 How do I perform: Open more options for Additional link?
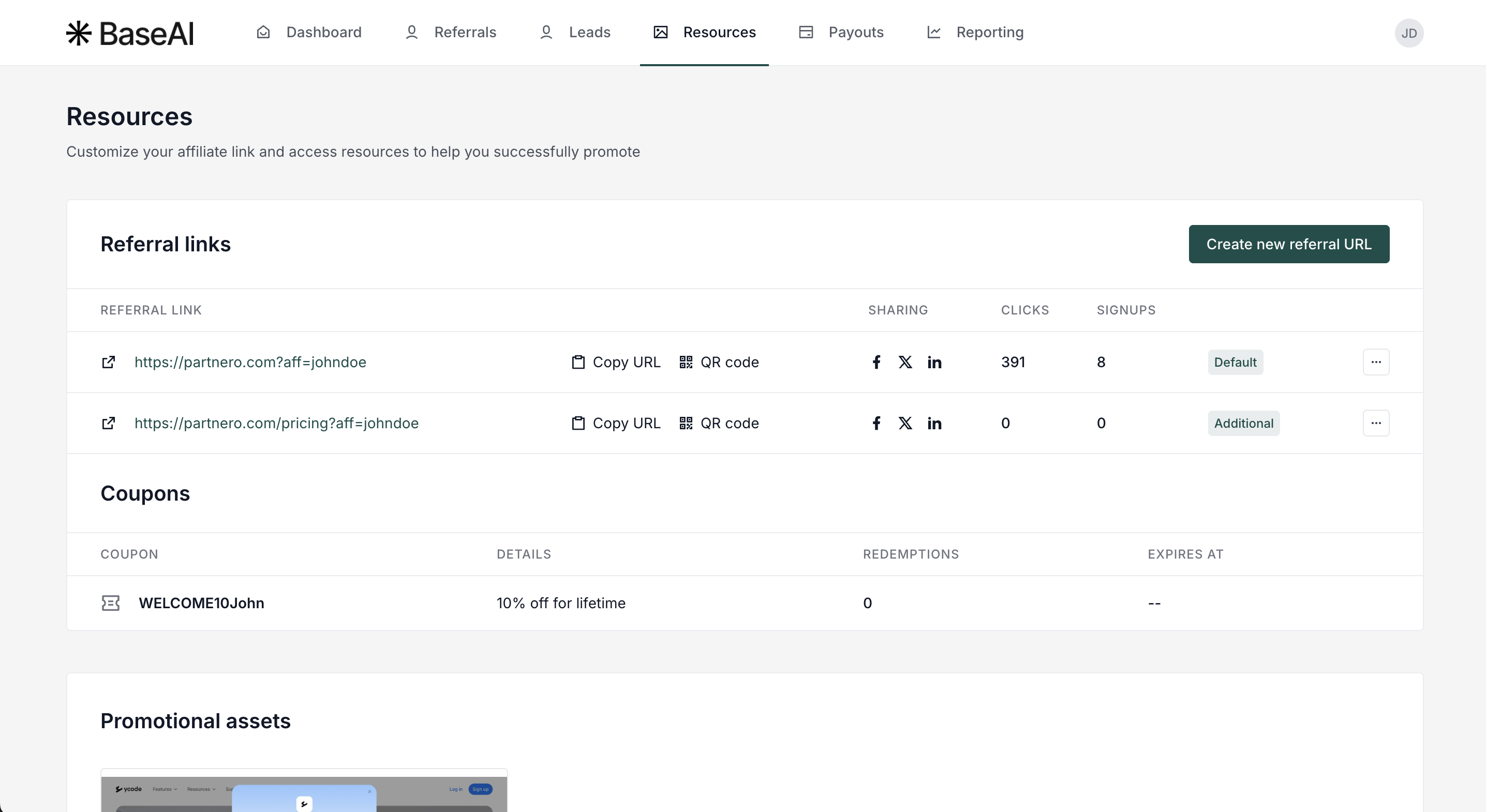[1376, 423]
